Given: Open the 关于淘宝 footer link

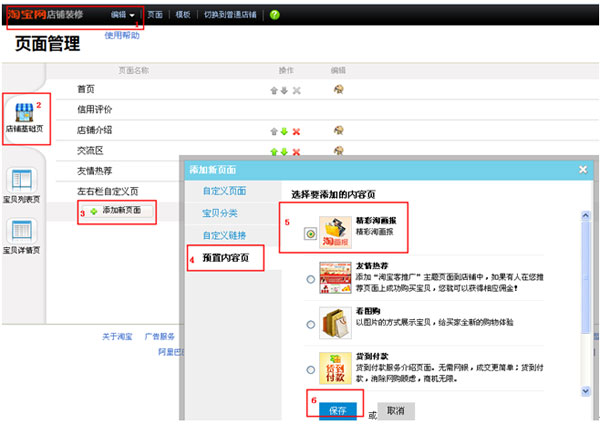Looking at the screenshot, I should [x=117, y=337].
